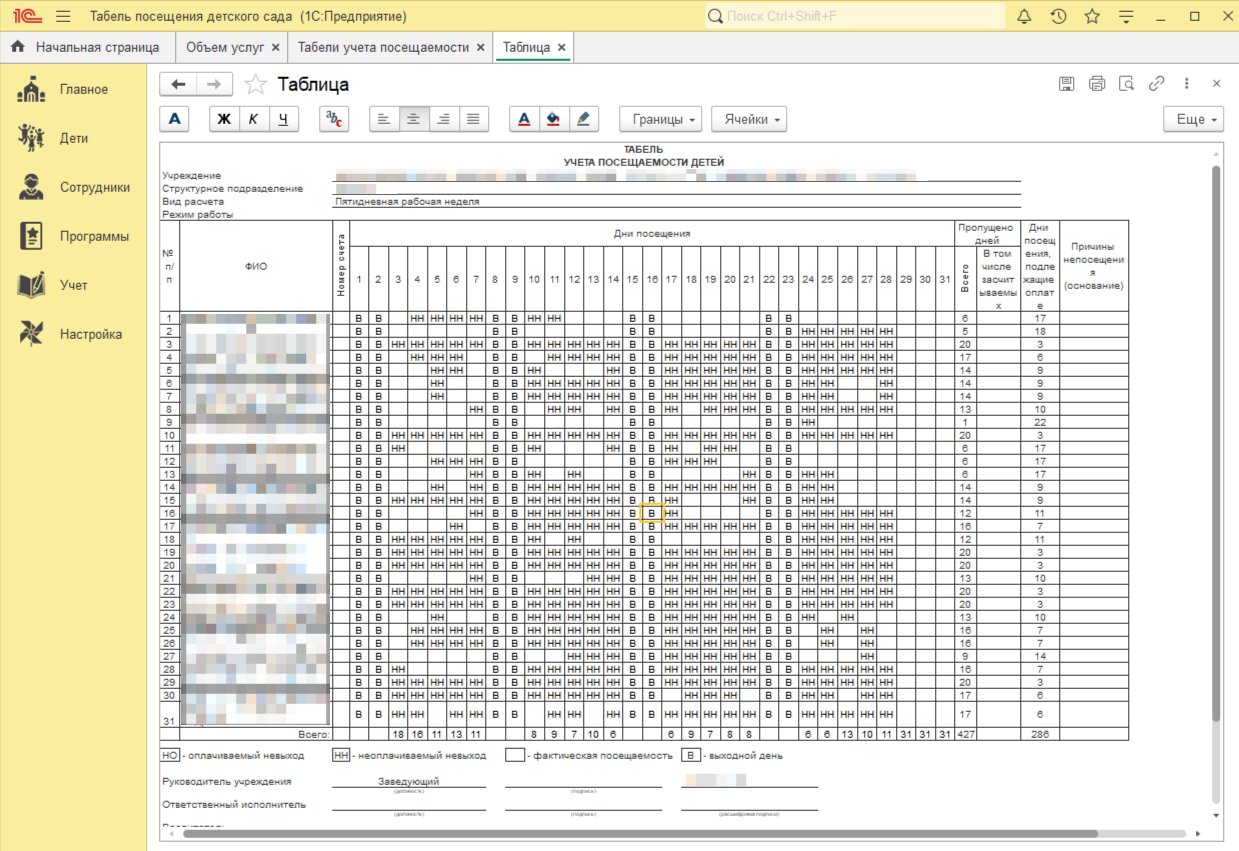1239x851 pixels.
Task: Expand the Границы dropdown
Action: click(660, 119)
